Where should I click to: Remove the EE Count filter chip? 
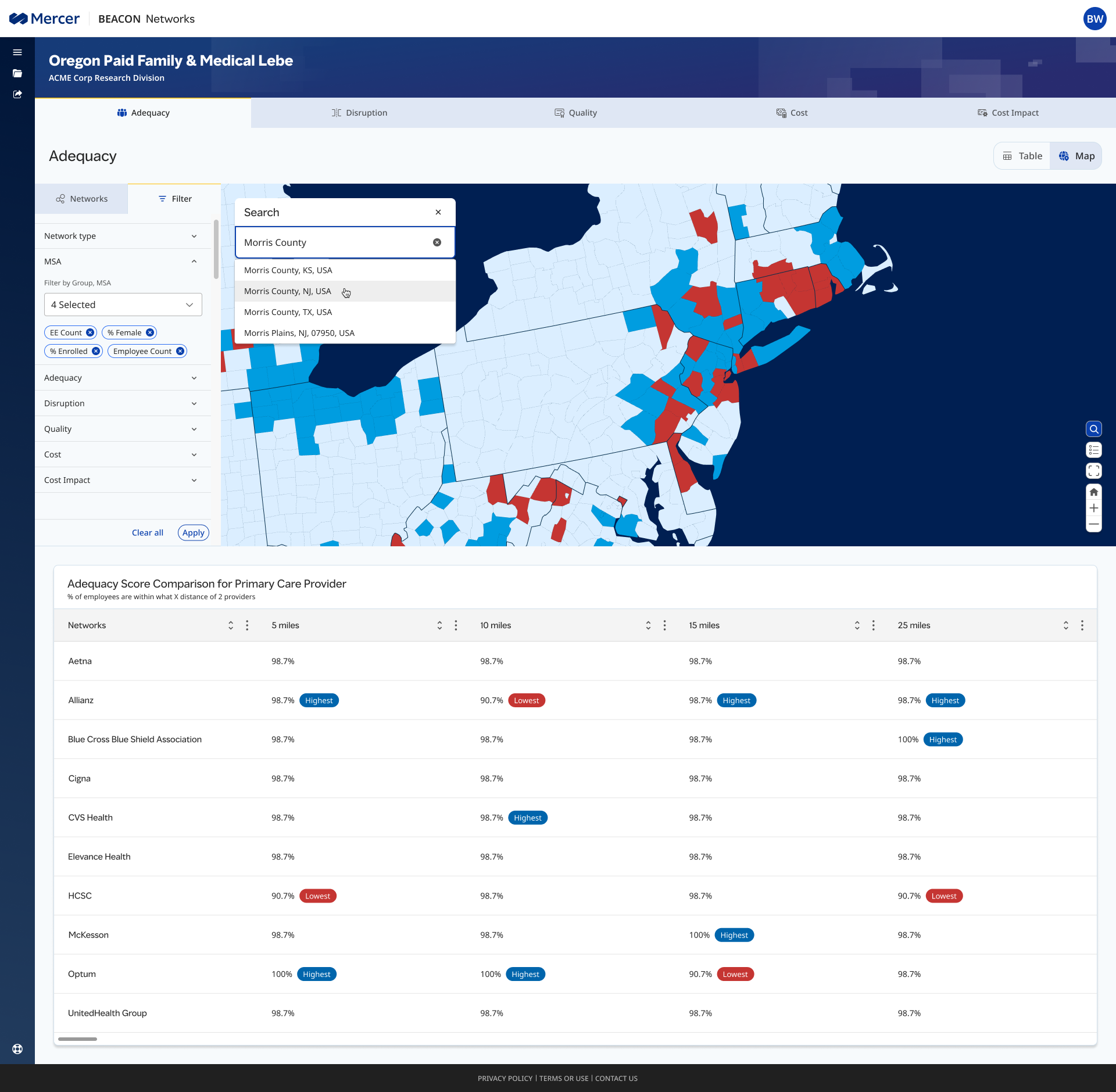tap(90, 332)
